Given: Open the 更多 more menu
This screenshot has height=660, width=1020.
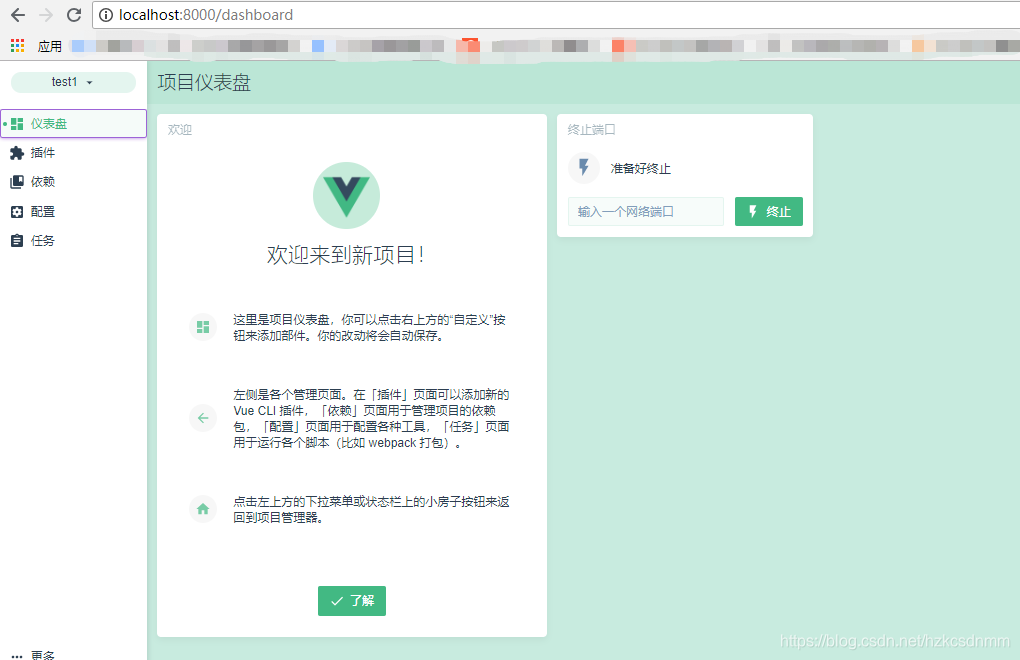Looking at the screenshot, I should tap(34, 655).
